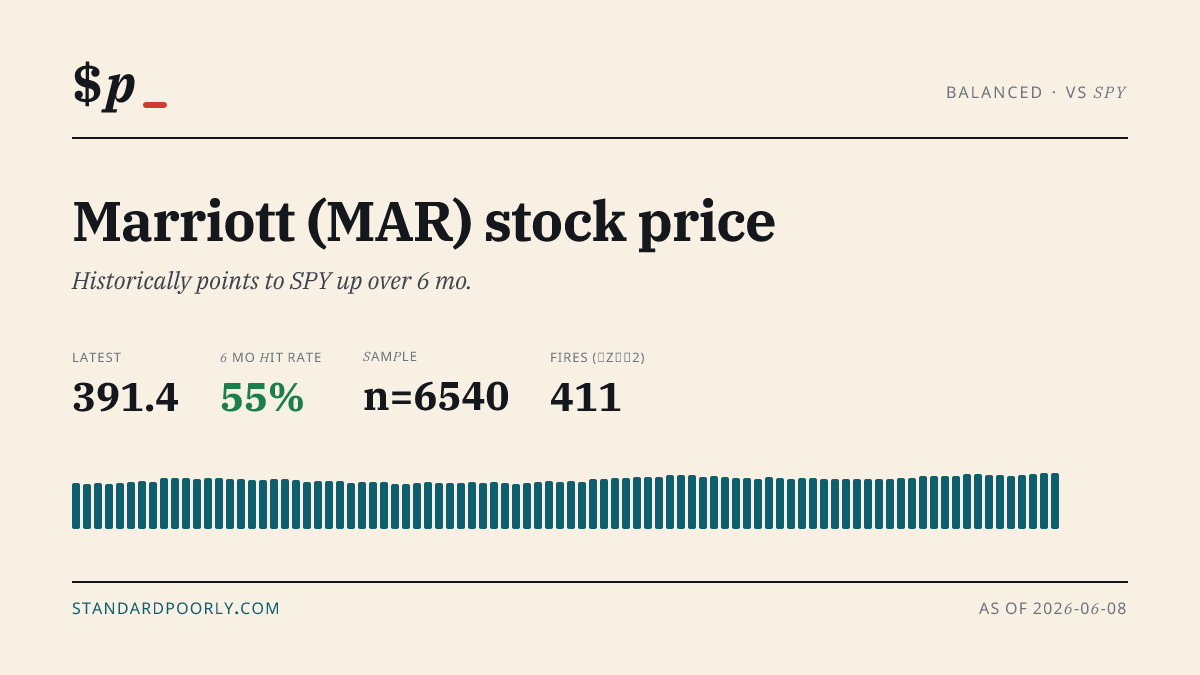Click the 55% hit rate value
This screenshot has height=675, width=1200.
pyautogui.click(x=262, y=398)
